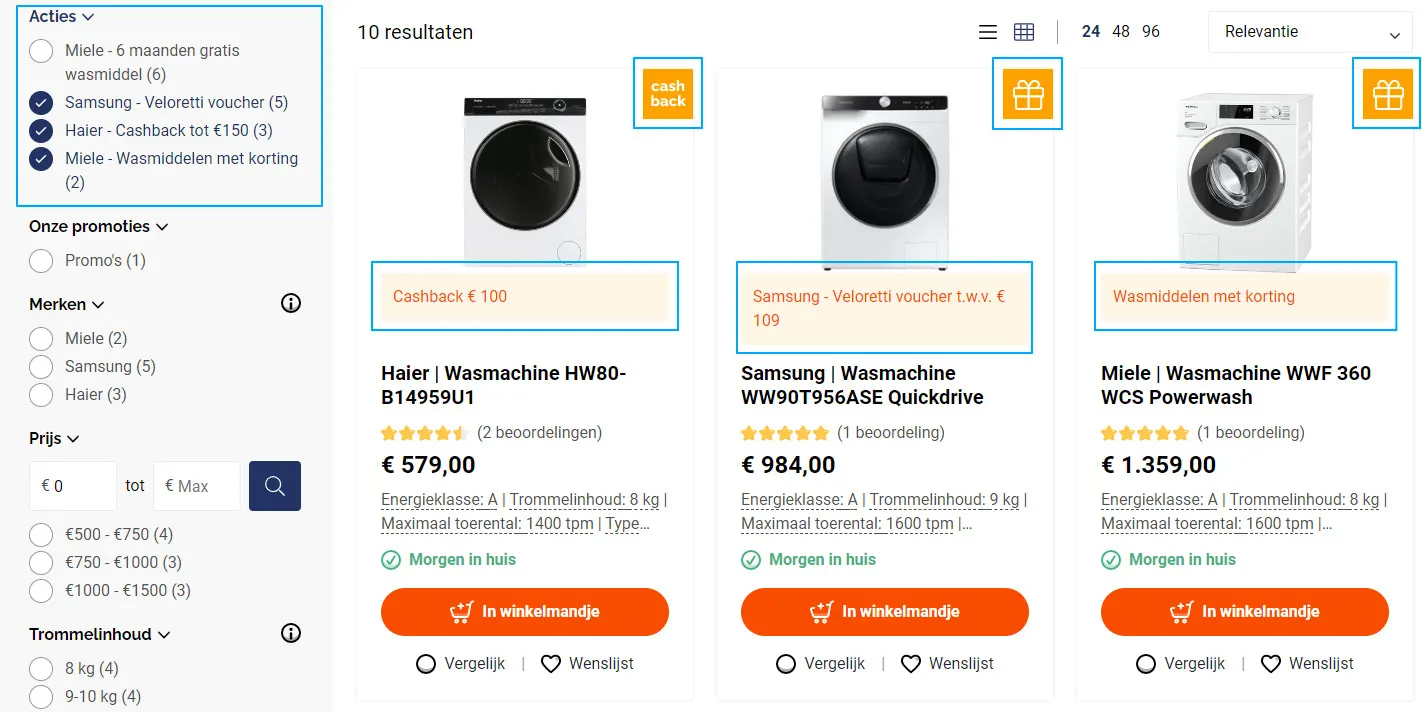Open the info icon next to Trommelinhoud
The width and height of the screenshot is (1422, 712).
click(290, 632)
